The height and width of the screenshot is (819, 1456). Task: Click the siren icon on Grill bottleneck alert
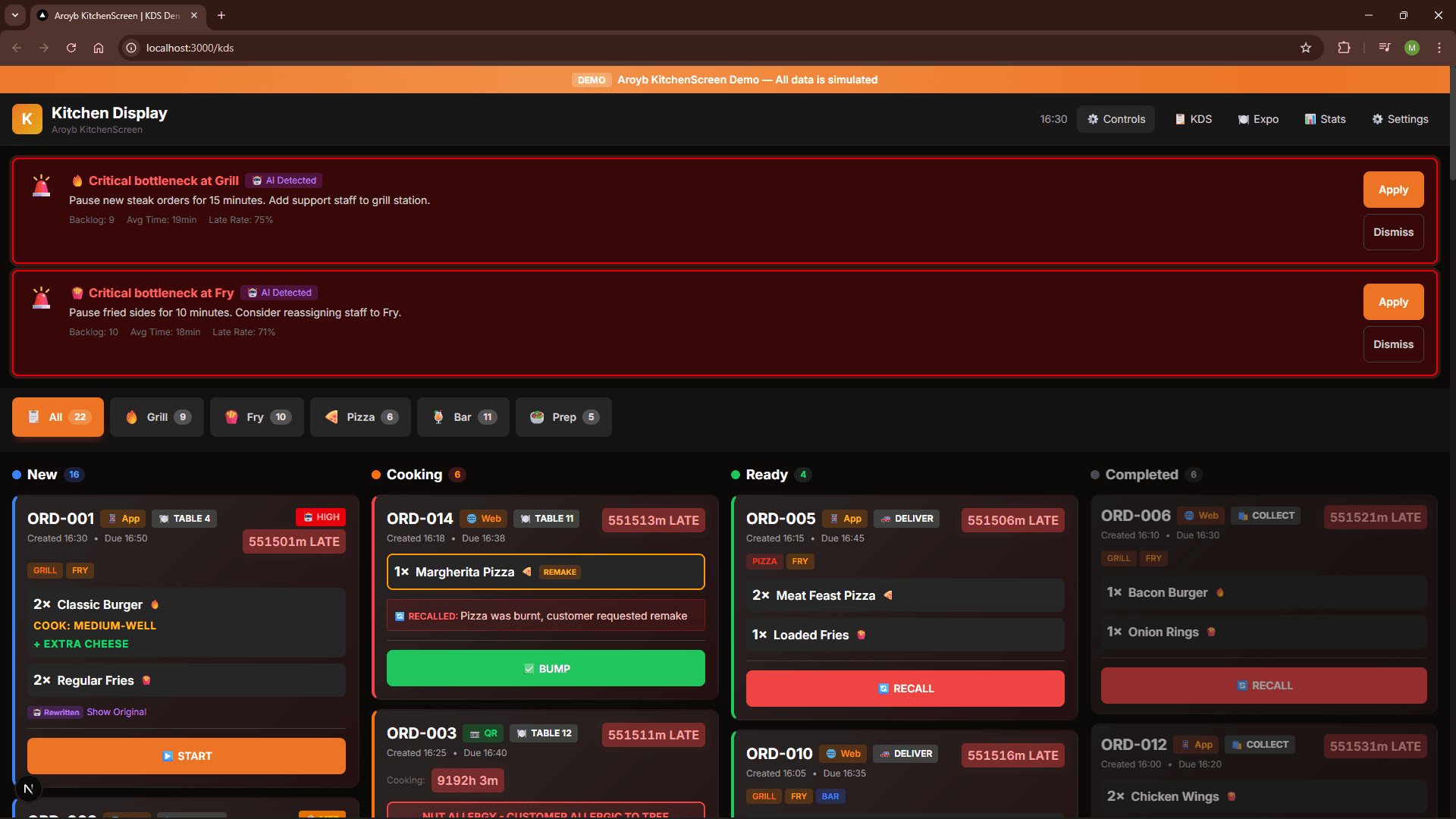42,186
